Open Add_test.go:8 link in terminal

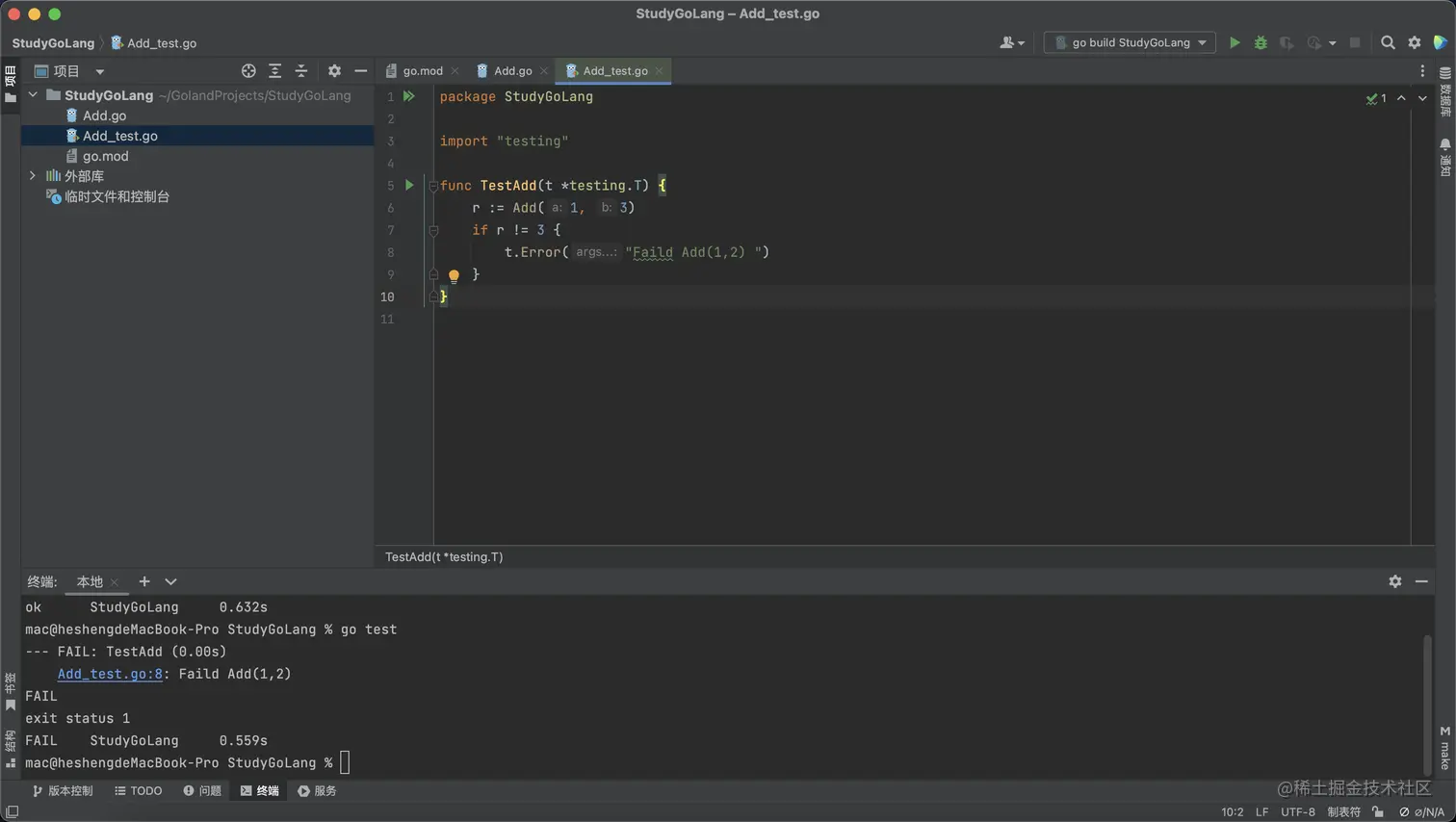(110, 674)
